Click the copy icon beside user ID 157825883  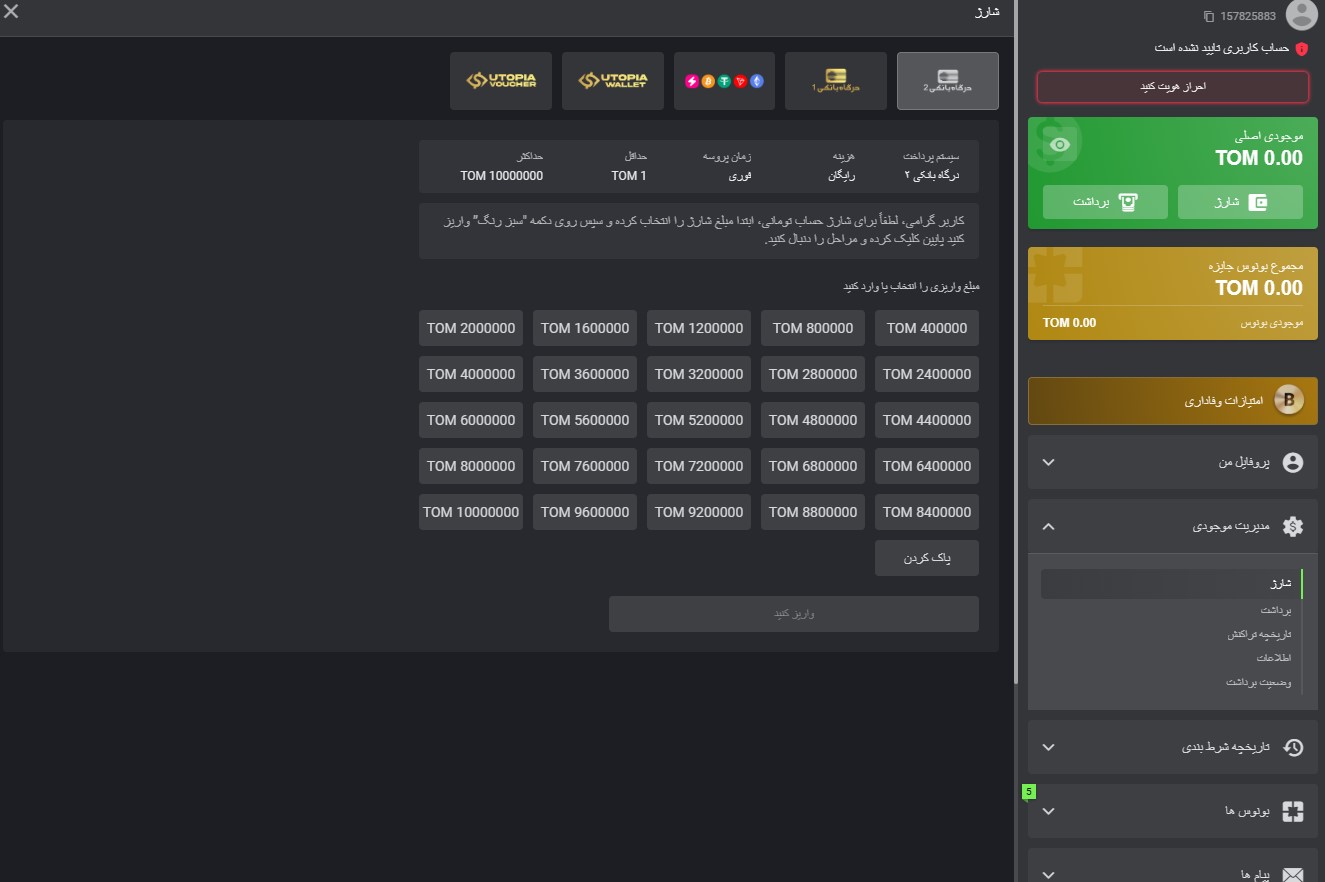pos(1209,17)
